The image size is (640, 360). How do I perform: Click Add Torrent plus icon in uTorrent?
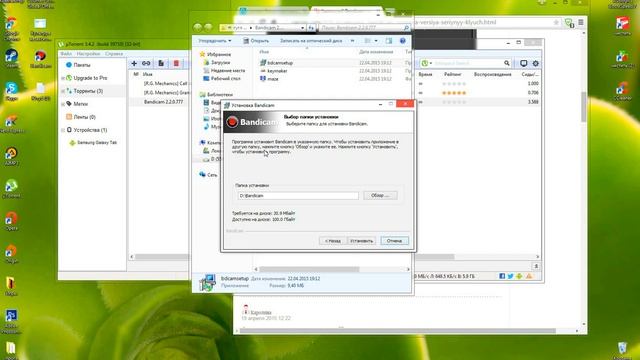[134, 63]
